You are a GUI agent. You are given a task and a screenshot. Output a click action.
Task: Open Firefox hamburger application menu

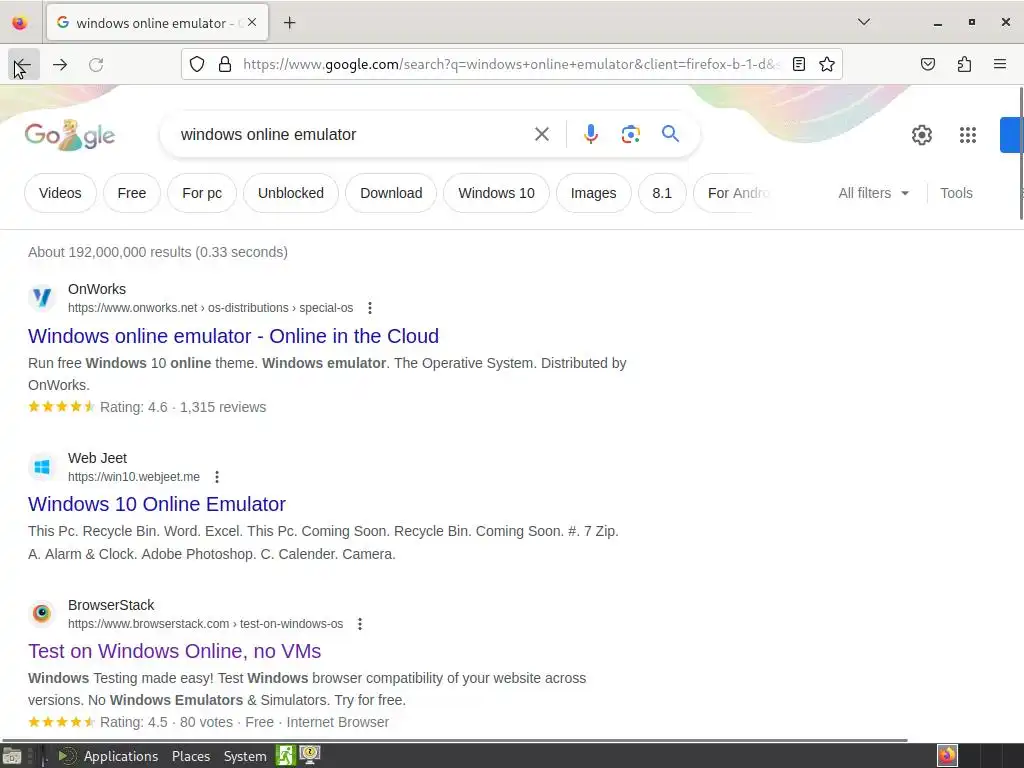(x=1000, y=64)
